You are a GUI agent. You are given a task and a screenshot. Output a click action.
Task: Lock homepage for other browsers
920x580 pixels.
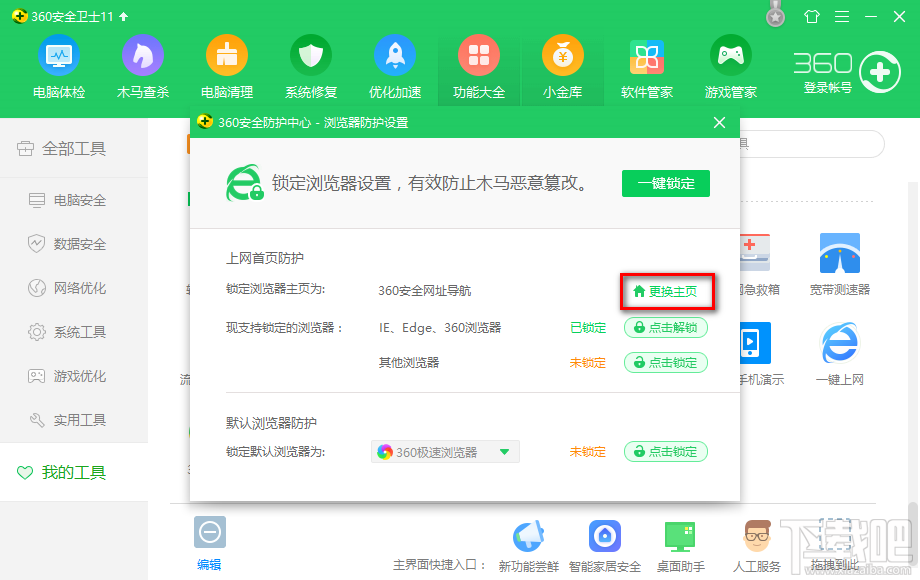pos(666,362)
